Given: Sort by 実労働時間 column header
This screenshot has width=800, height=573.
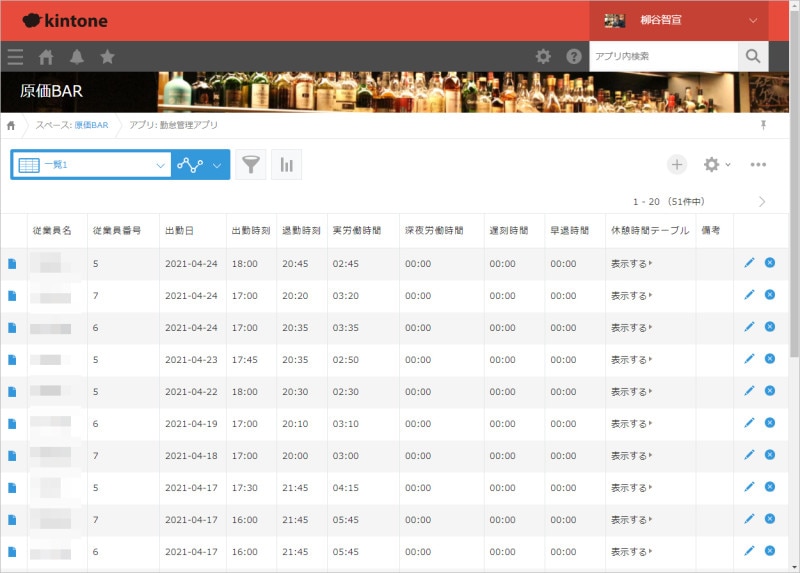Looking at the screenshot, I should pos(357,231).
